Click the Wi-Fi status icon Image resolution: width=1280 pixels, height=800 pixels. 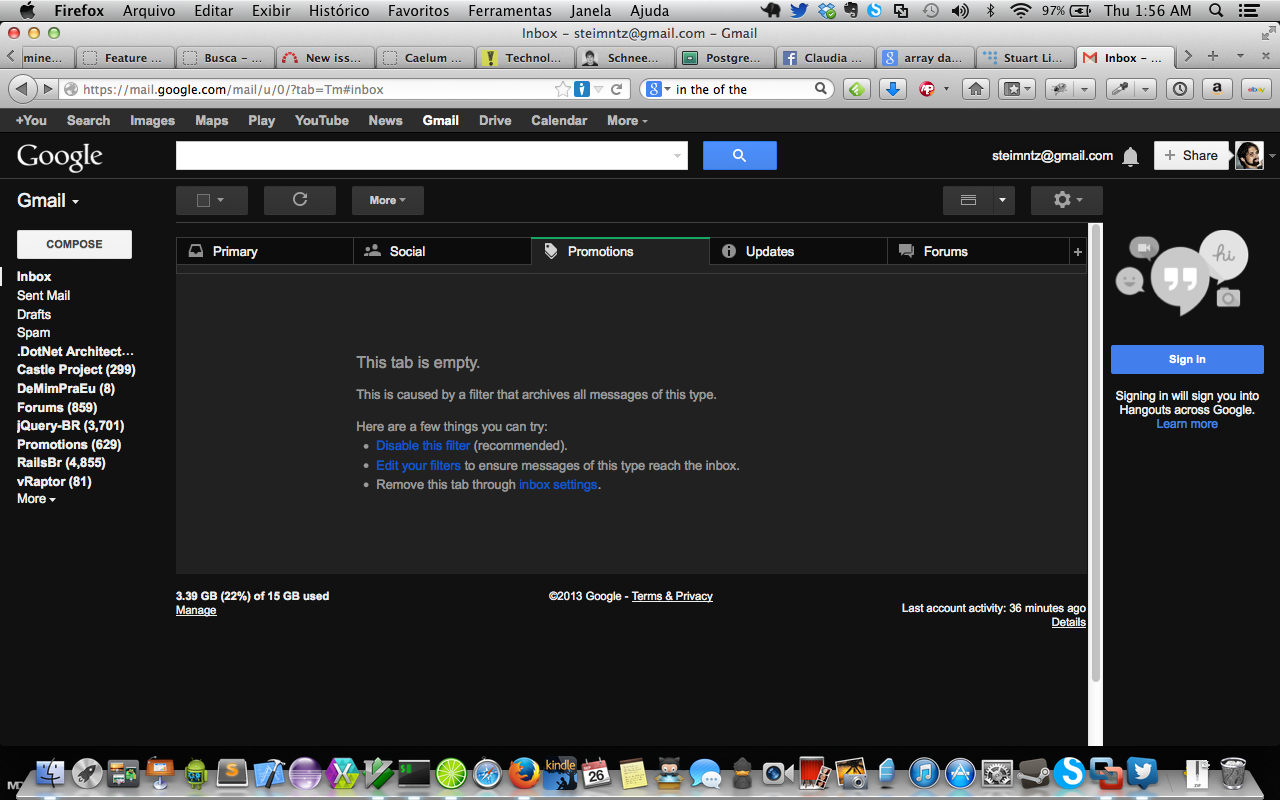(x=1020, y=10)
